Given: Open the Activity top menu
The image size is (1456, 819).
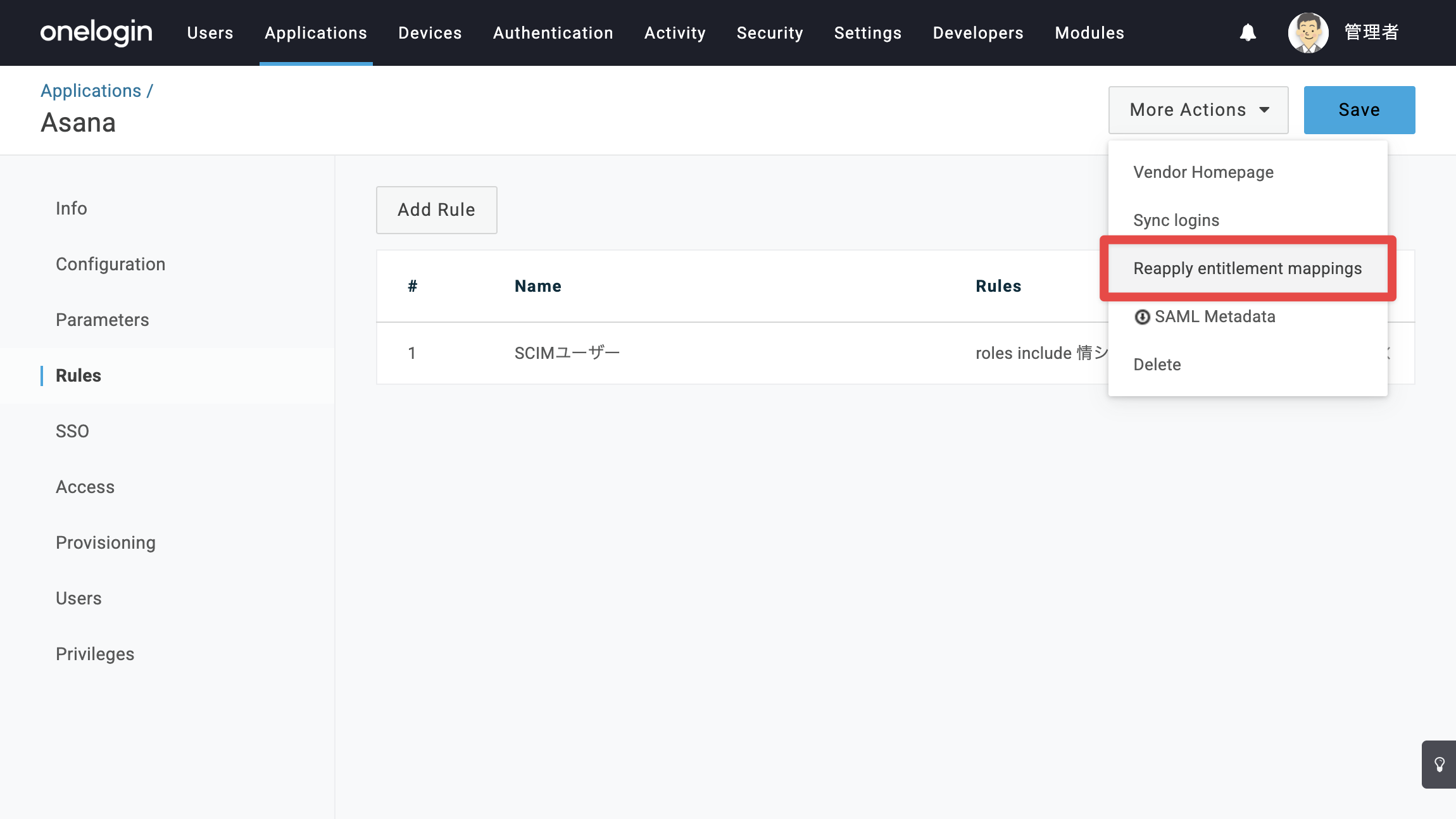Looking at the screenshot, I should (675, 33).
